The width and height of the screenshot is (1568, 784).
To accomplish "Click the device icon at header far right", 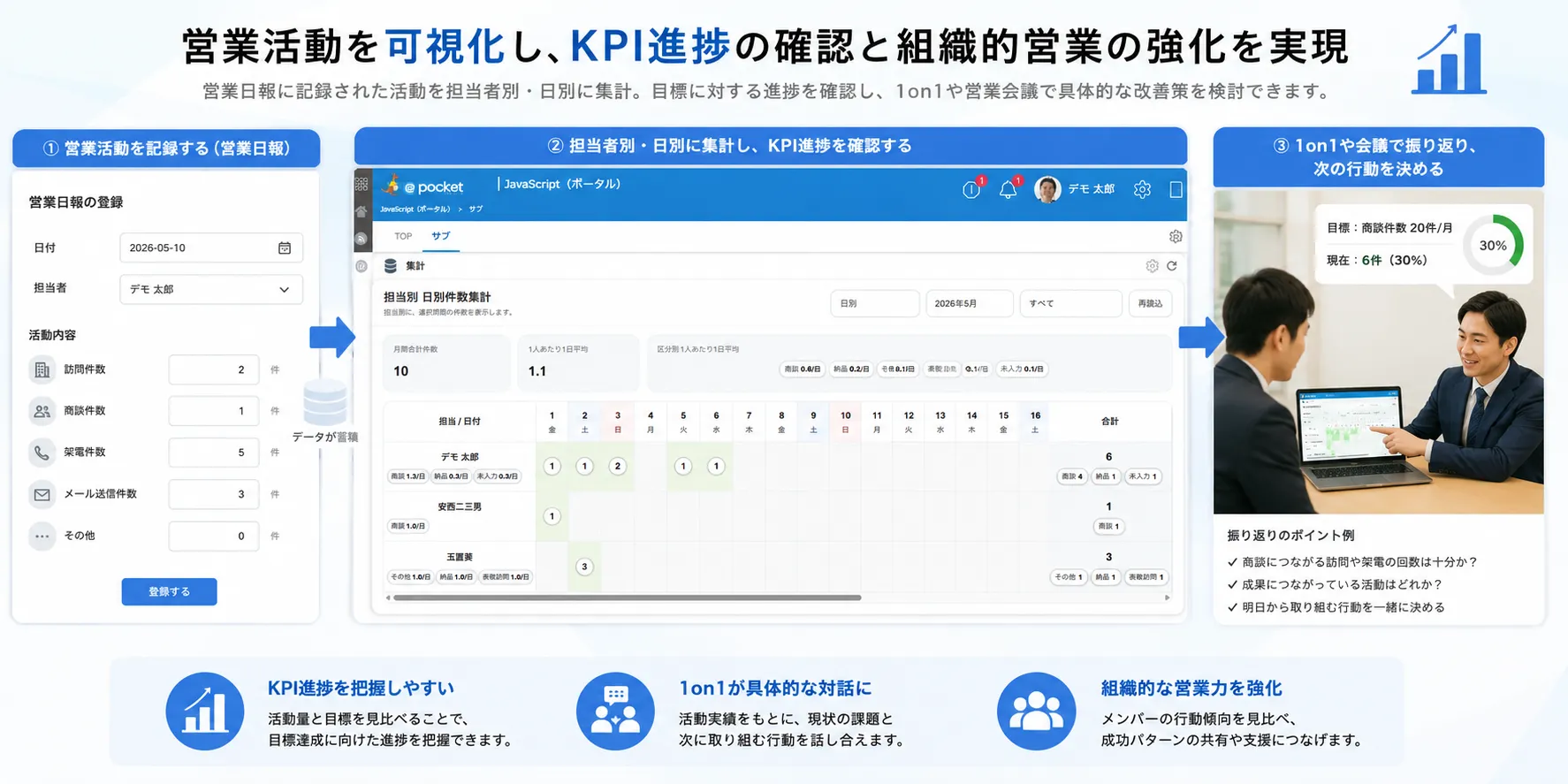I will 1176,189.
